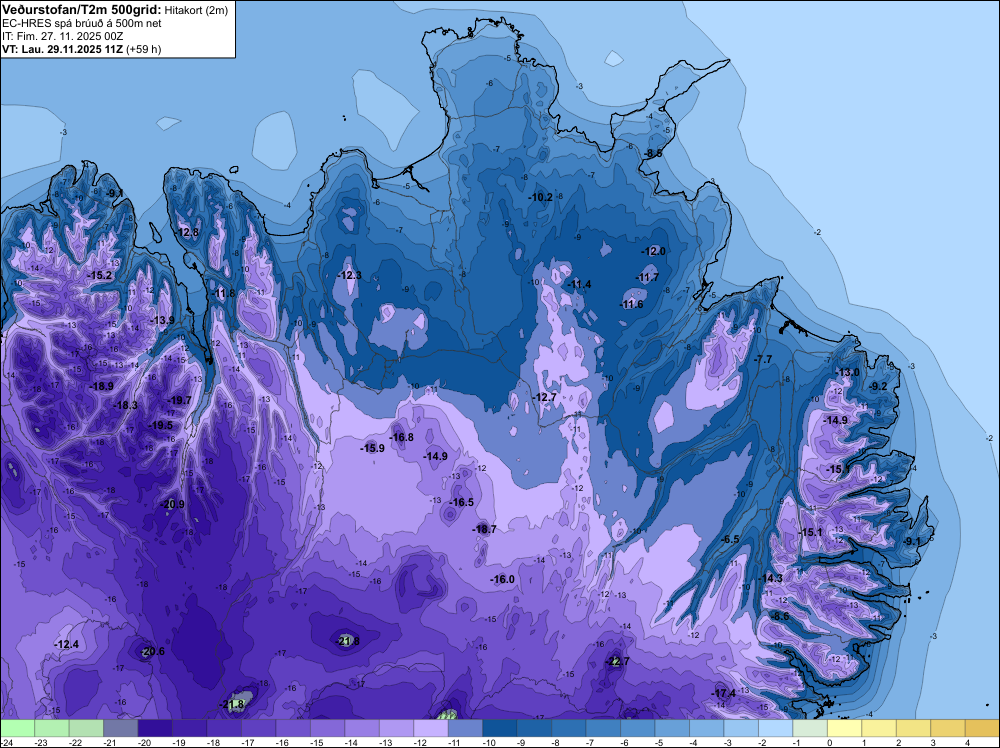Click the -15.9 temperature label
The height and width of the screenshot is (748, 1000).
[372, 448]
